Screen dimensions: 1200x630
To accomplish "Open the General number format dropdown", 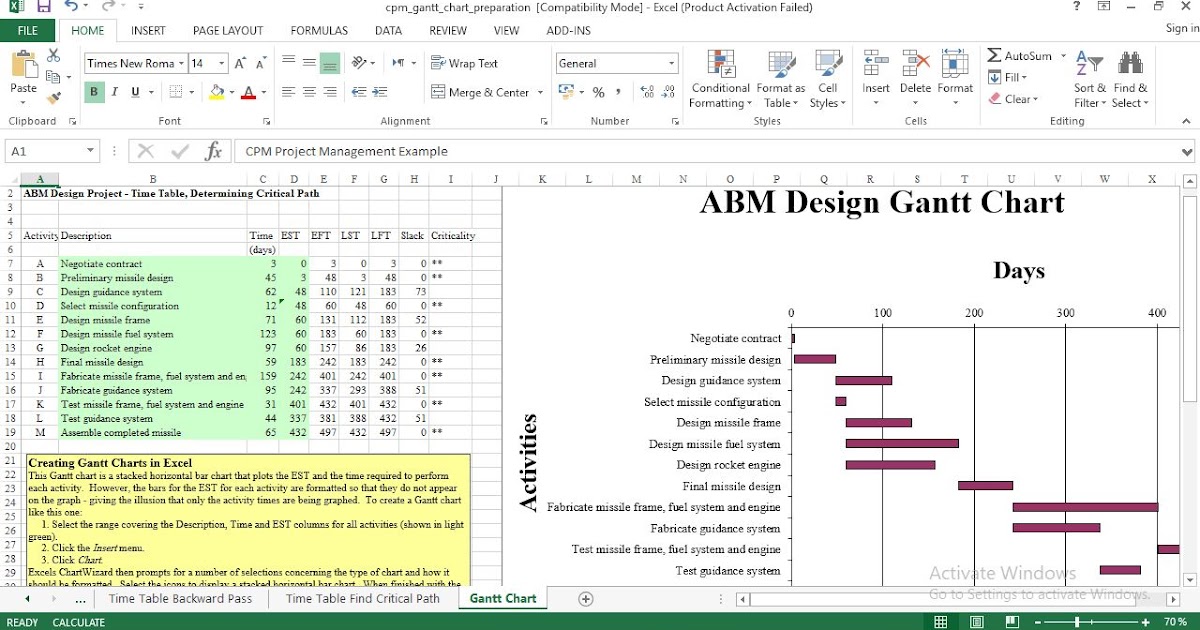I will pos(672,63).
